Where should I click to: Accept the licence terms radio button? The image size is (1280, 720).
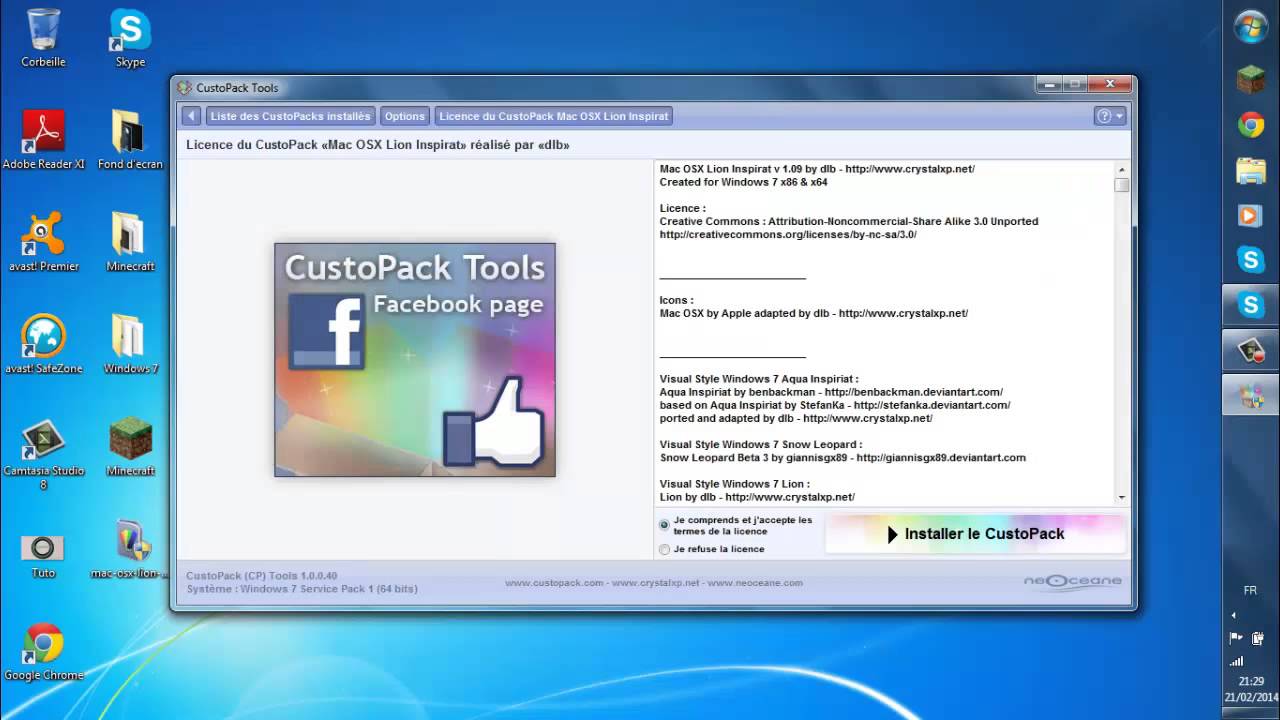click(x=664, y=525)
